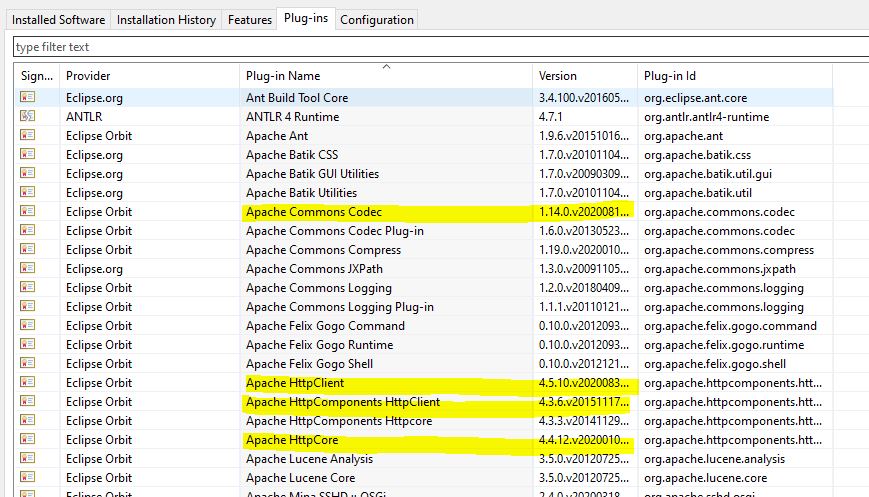Click signed icon for Apache HttpComponents HttpClient
Image resolution: width=869 pixels, height=497 pixels.
28,401
